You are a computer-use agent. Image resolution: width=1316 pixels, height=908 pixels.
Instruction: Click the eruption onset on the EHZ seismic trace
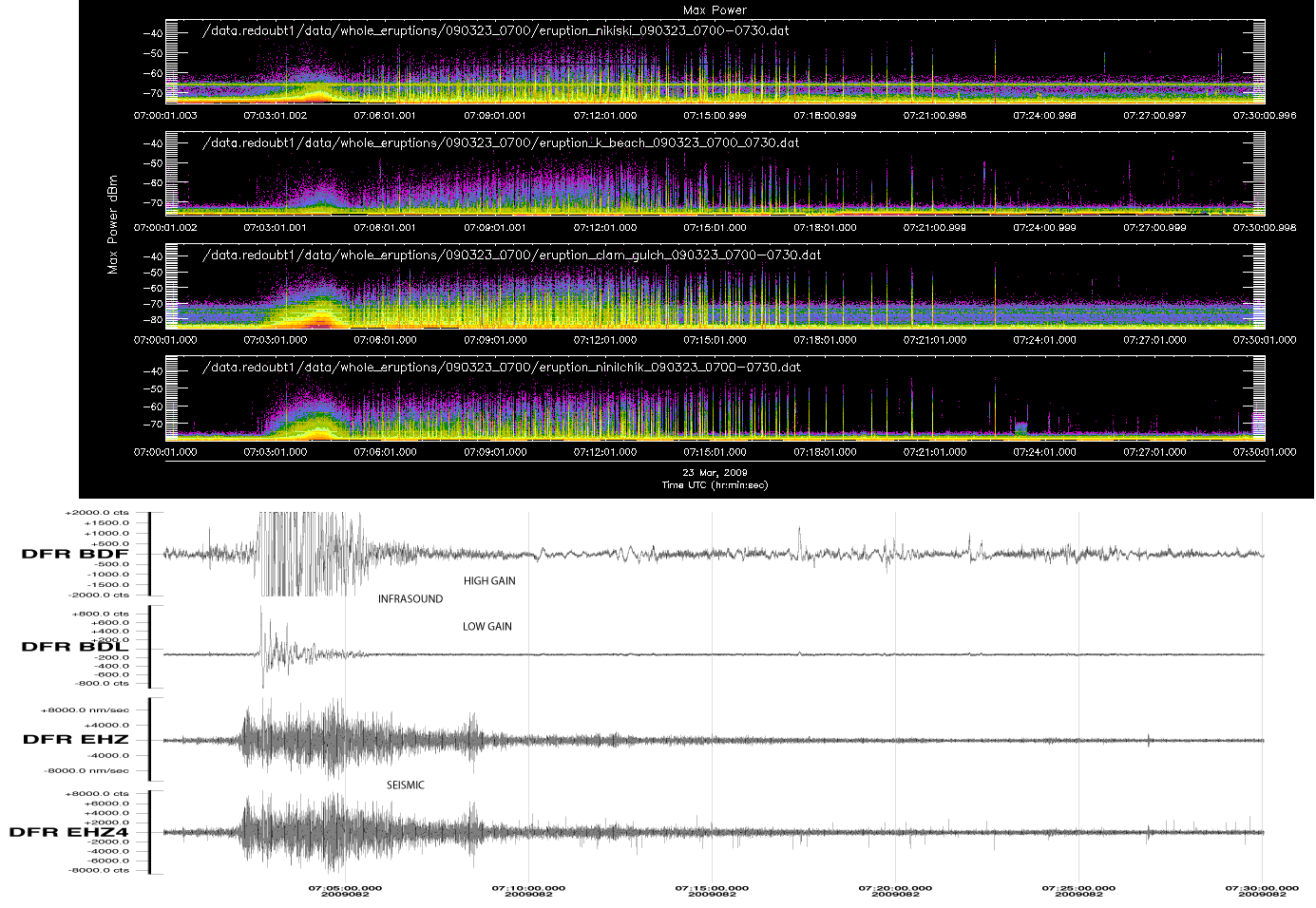pos(249,739)
